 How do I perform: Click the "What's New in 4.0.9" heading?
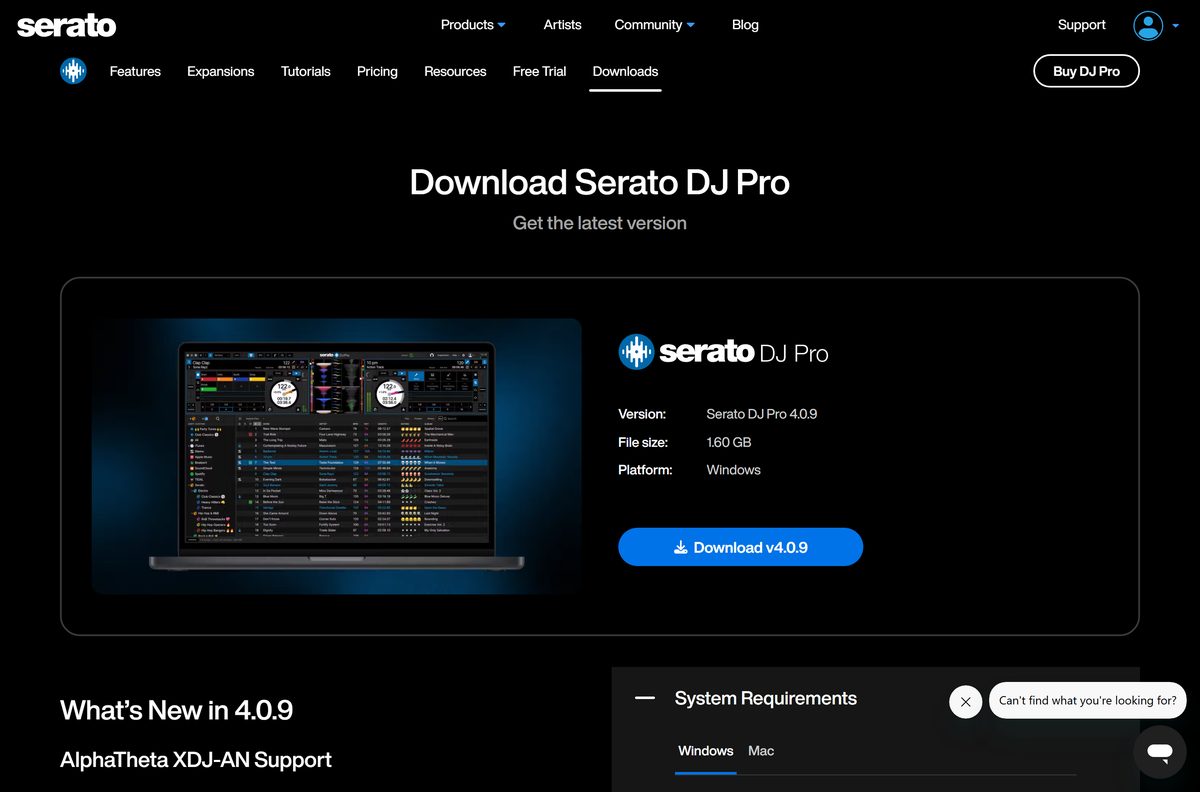176,711
